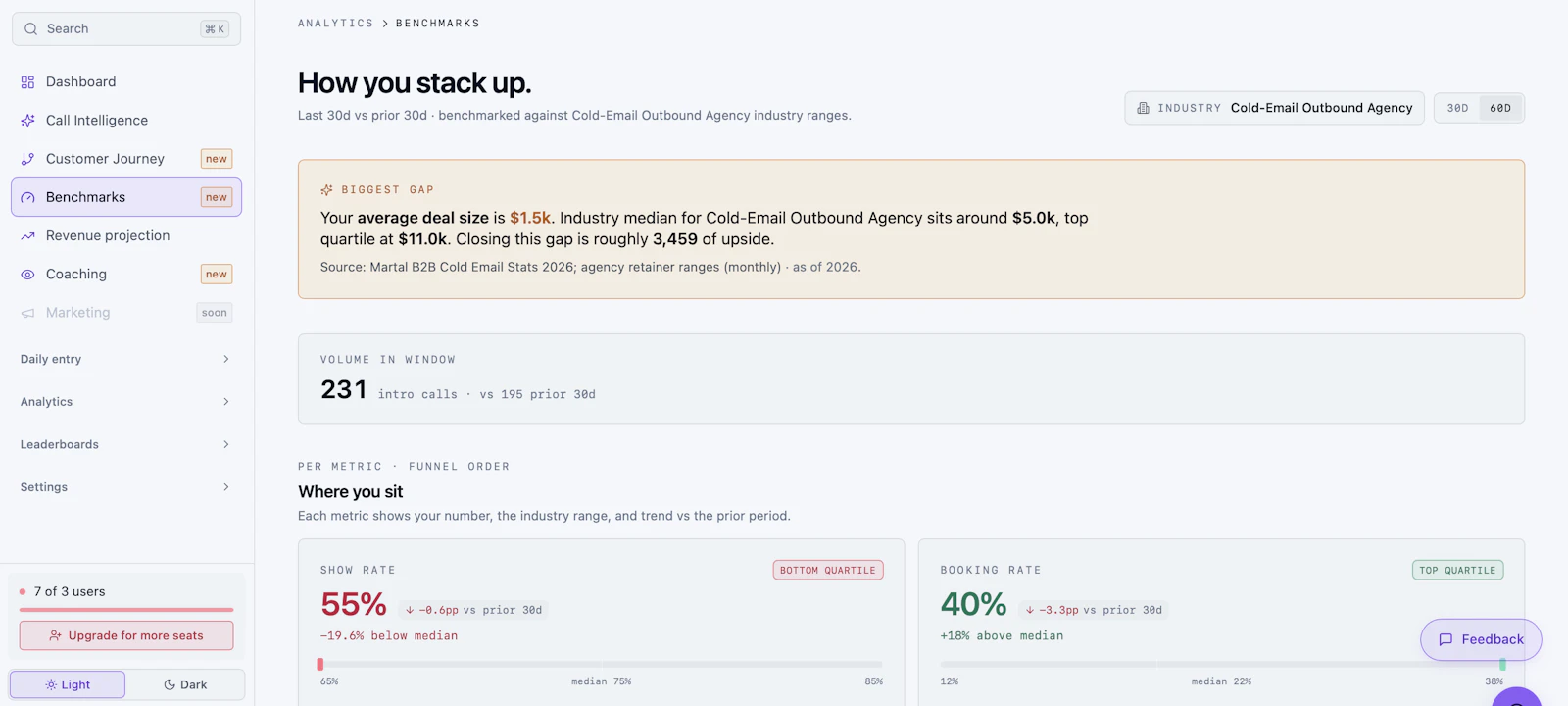
Task: Click the 'median 75%' label
Action: [x=601, y=681]
